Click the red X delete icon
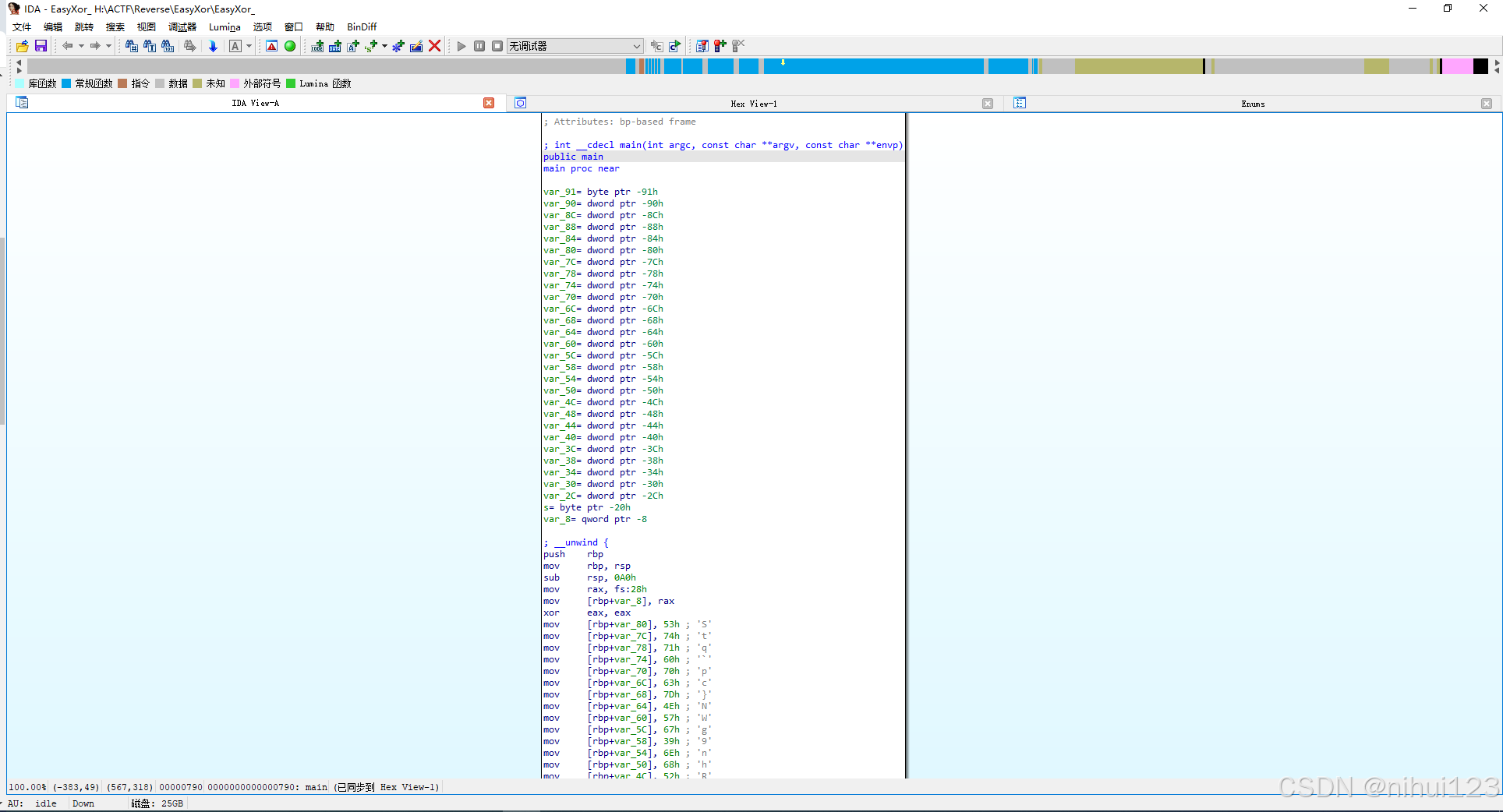 (x=435, y=46)
